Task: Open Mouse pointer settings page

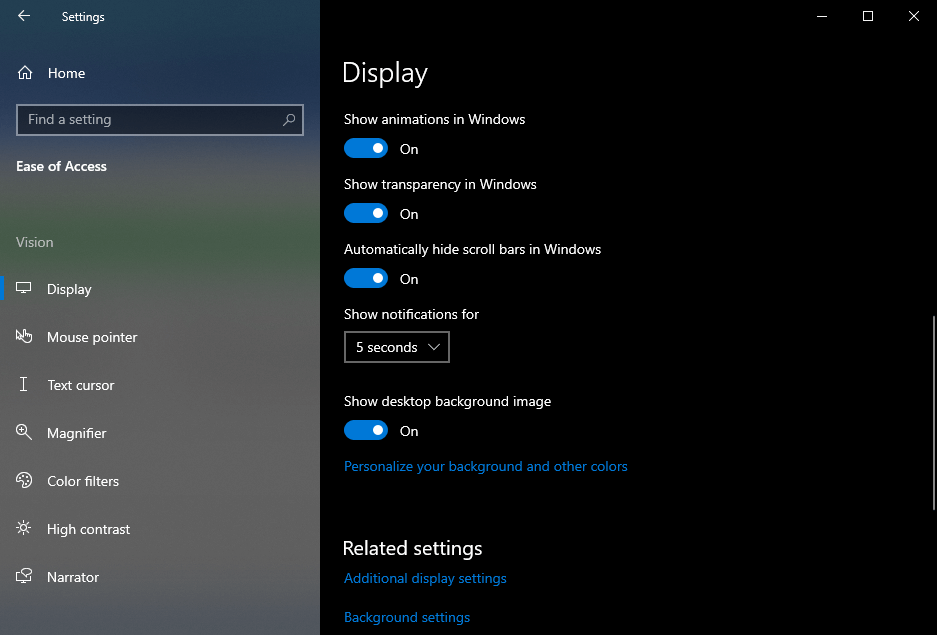Action: click(160, 337)
